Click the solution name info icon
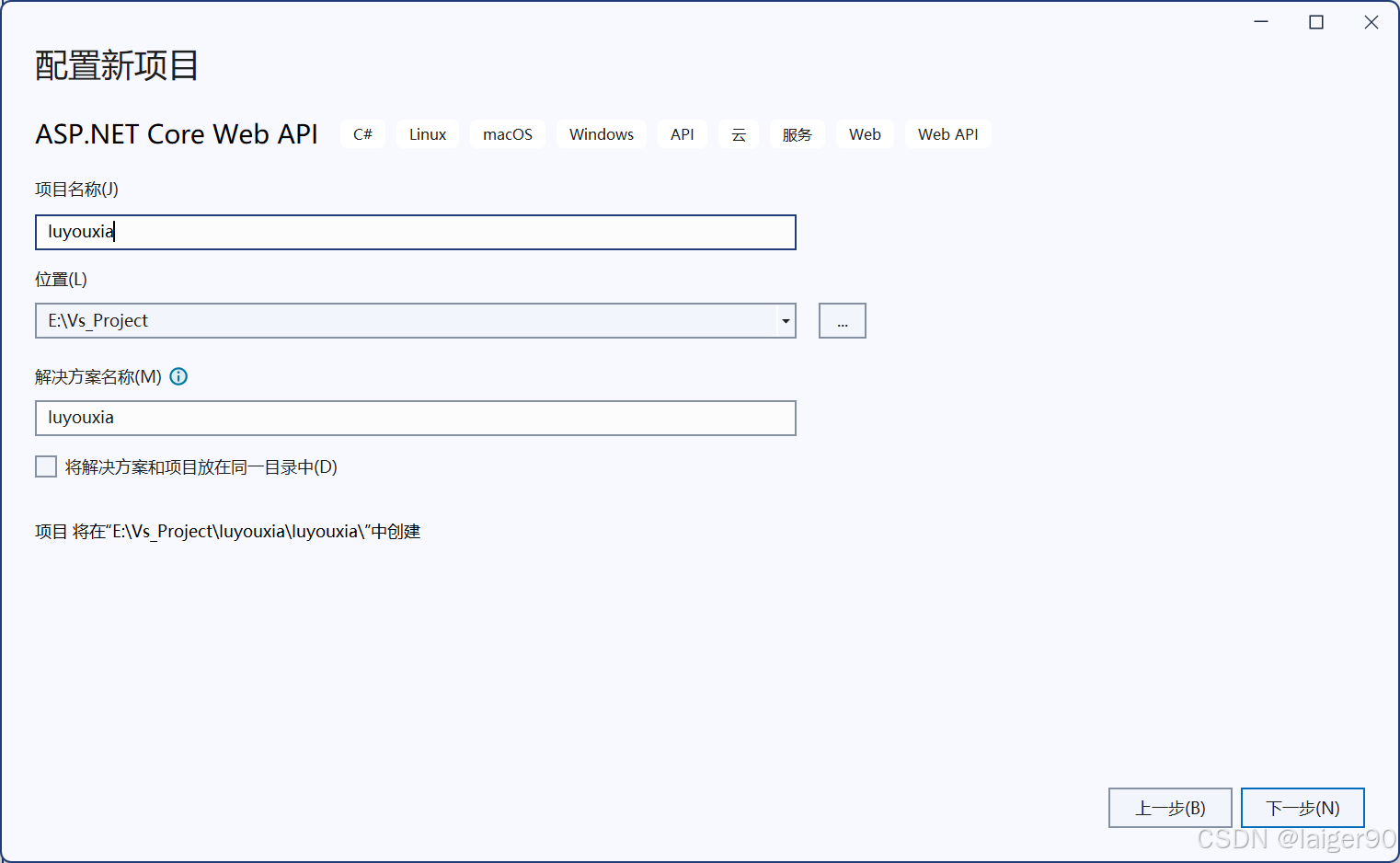 pyautogui.click(x=179, y=376)
